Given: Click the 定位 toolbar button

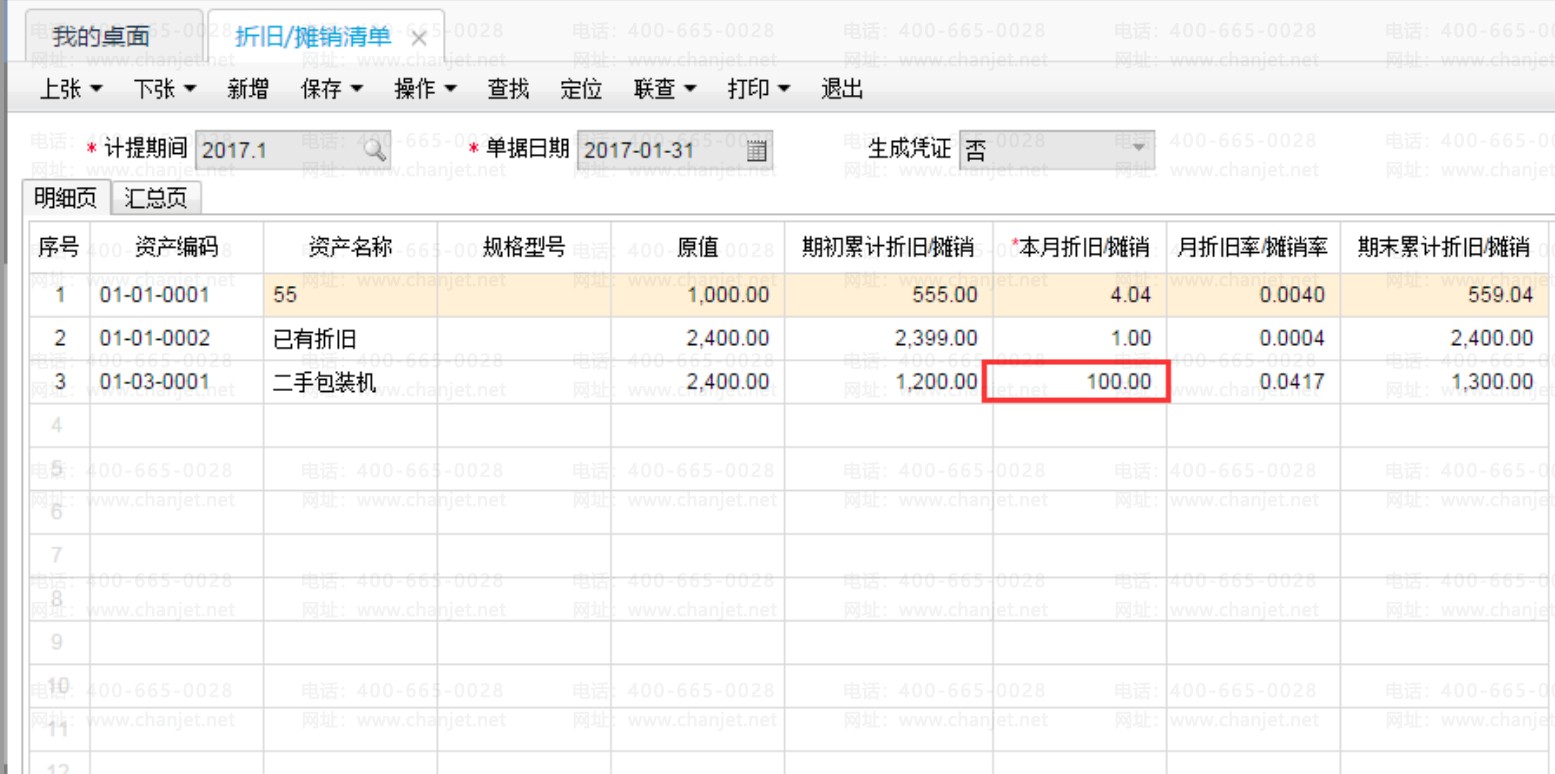Looking at the screenshot, I should tap(581, 89).
